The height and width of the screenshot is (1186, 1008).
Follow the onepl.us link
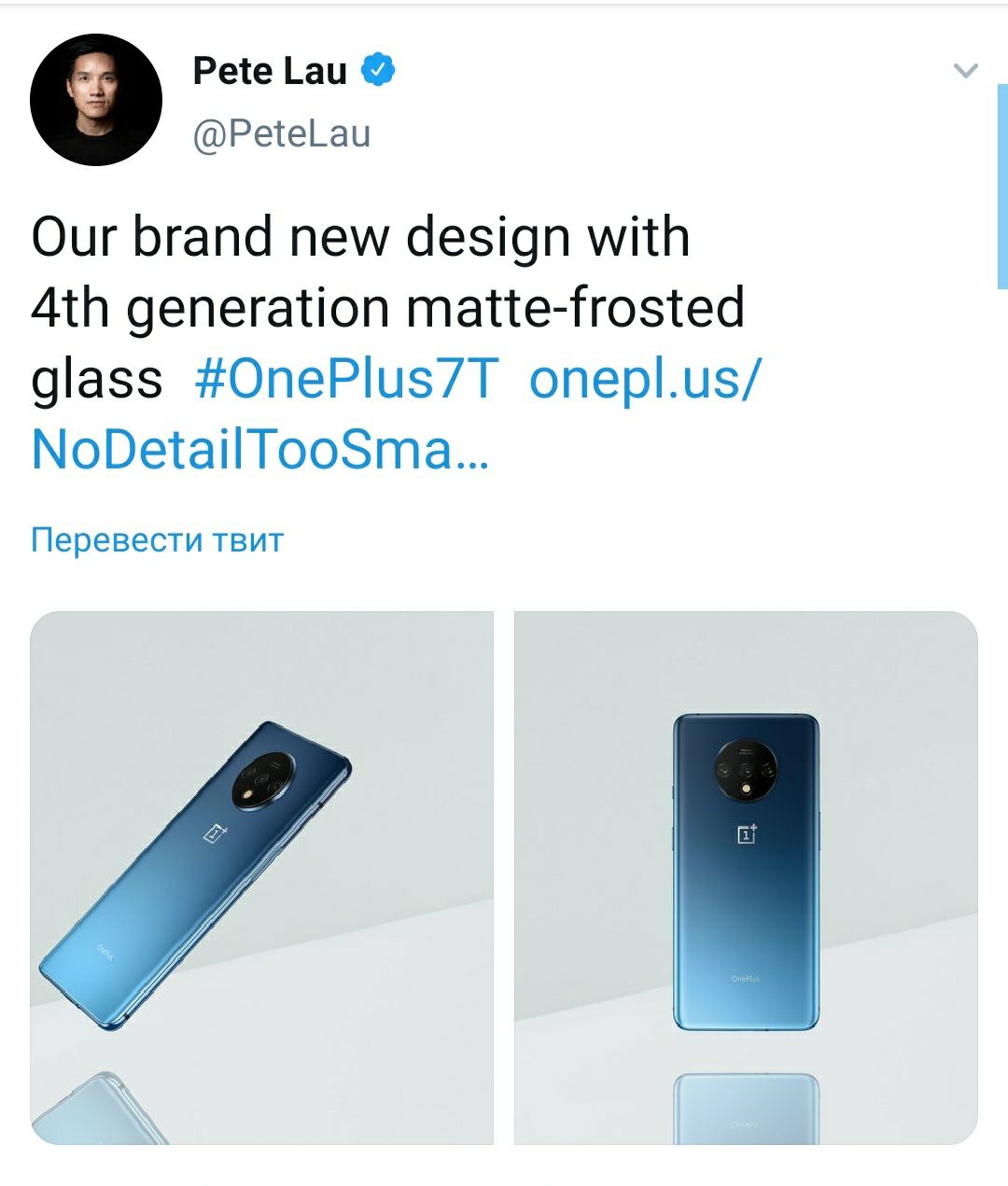644,379
